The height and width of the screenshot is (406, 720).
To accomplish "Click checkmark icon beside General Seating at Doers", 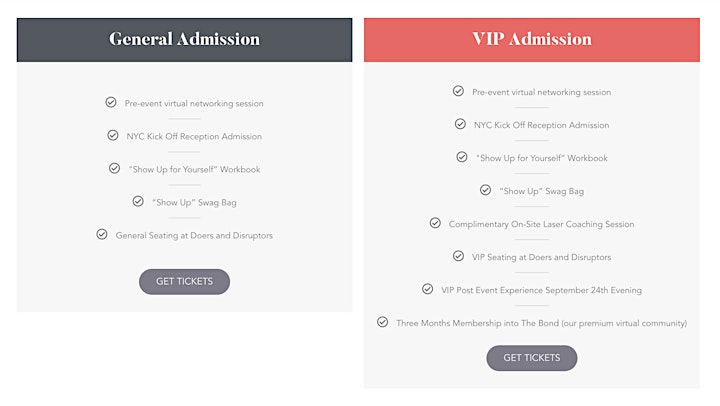I will point(102,234).
